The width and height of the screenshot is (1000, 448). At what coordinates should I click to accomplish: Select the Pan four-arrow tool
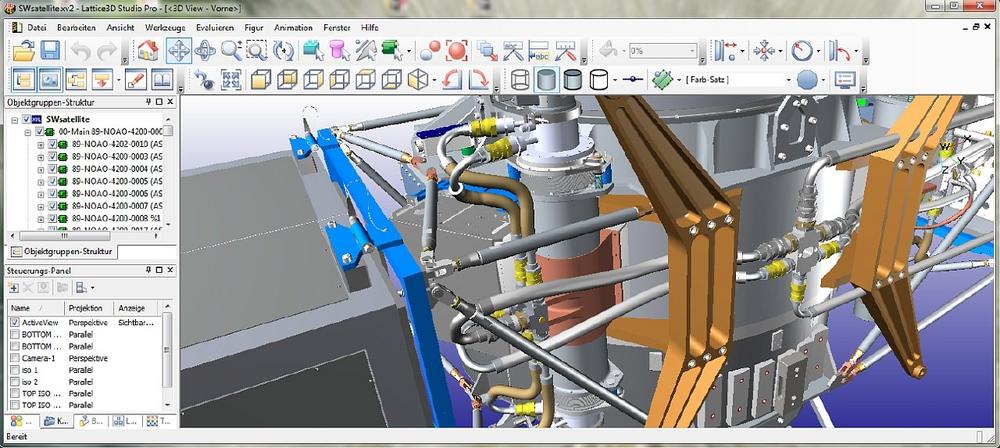pos(179,50)
